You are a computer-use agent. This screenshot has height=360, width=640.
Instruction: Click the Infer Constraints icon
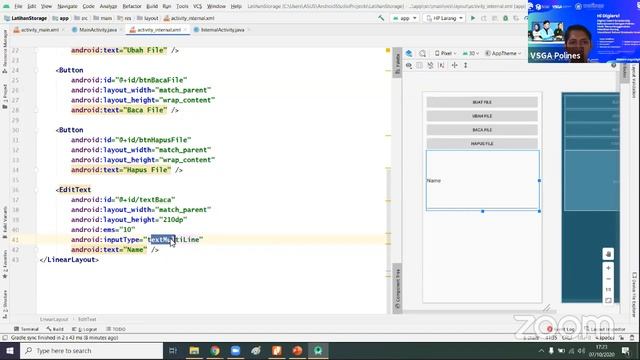click(441, 65)
